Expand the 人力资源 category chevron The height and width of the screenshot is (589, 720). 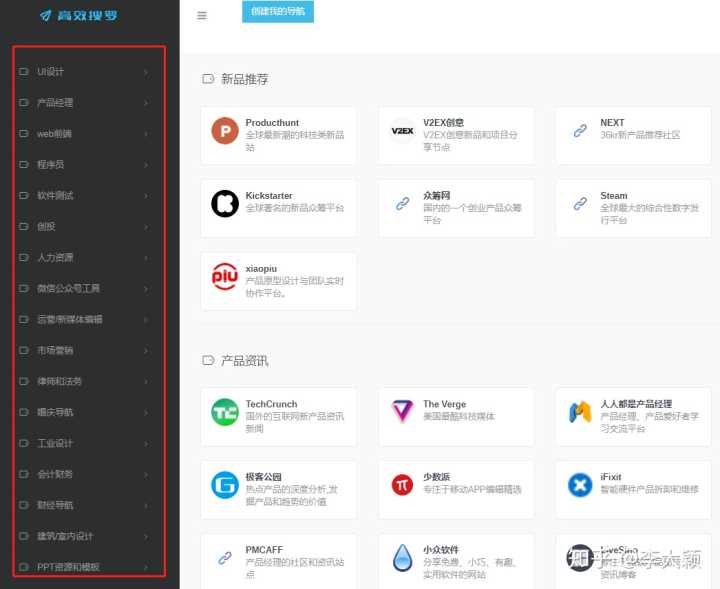point(146,258)
